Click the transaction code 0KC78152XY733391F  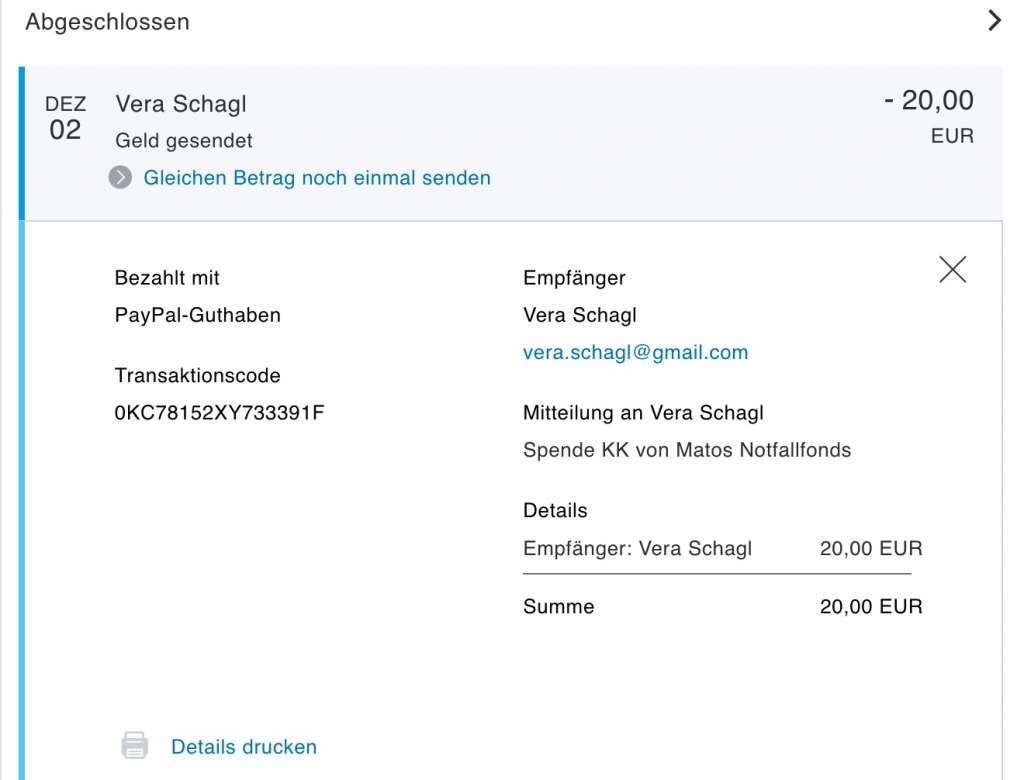click(x=219, y=413)
